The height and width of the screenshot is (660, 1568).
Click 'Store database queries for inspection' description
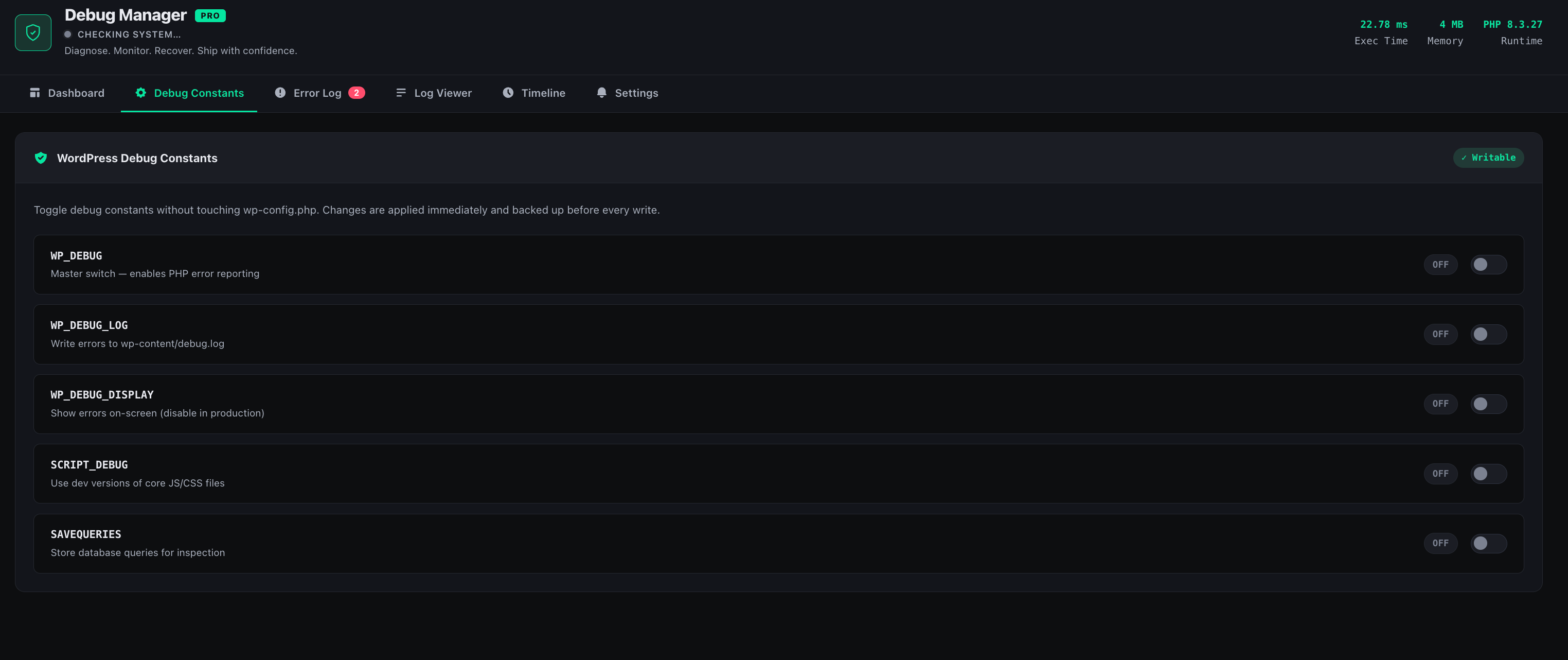click(137, 553)
